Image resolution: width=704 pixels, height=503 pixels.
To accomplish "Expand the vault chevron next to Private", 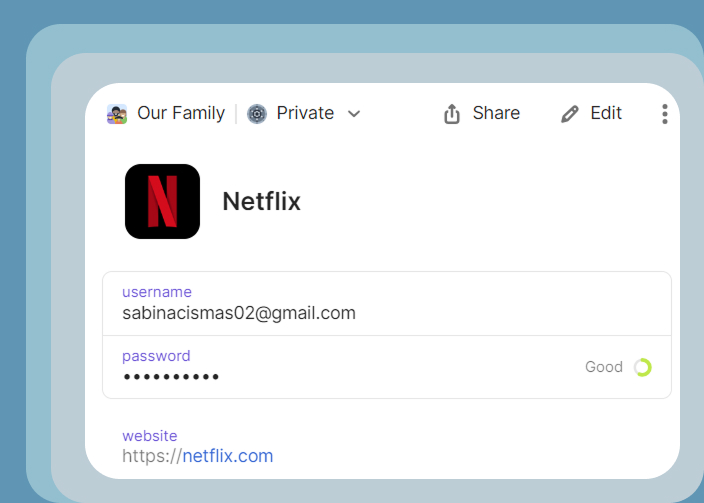I will (x=353, y=114).
